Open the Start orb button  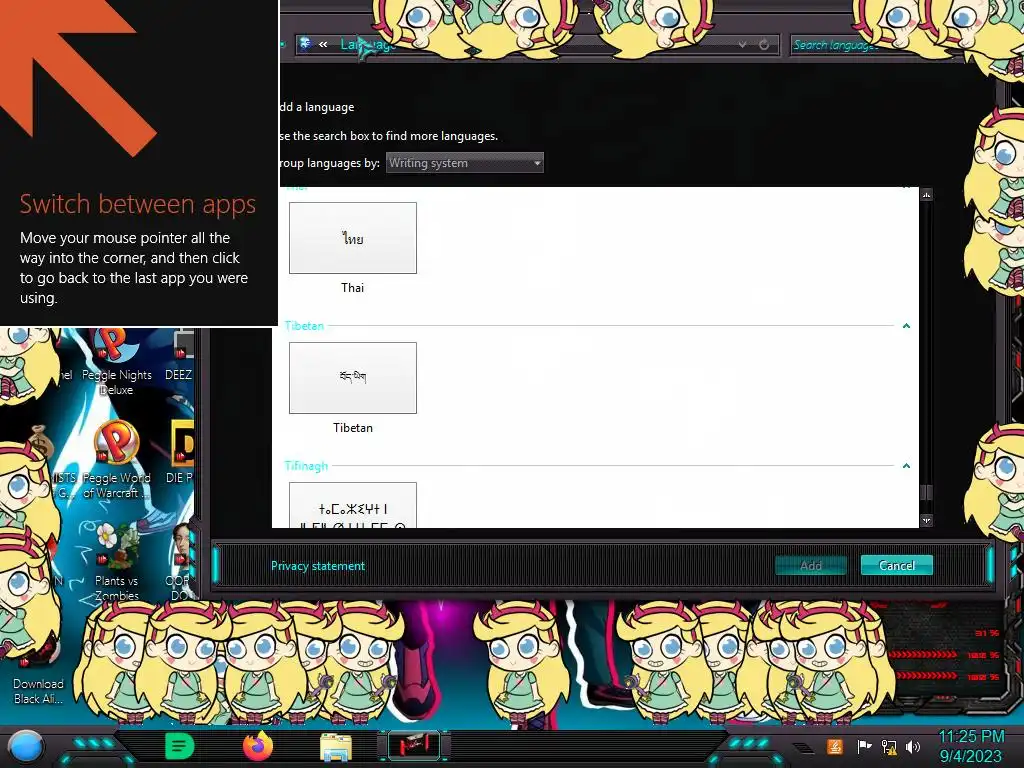point(26,746)
